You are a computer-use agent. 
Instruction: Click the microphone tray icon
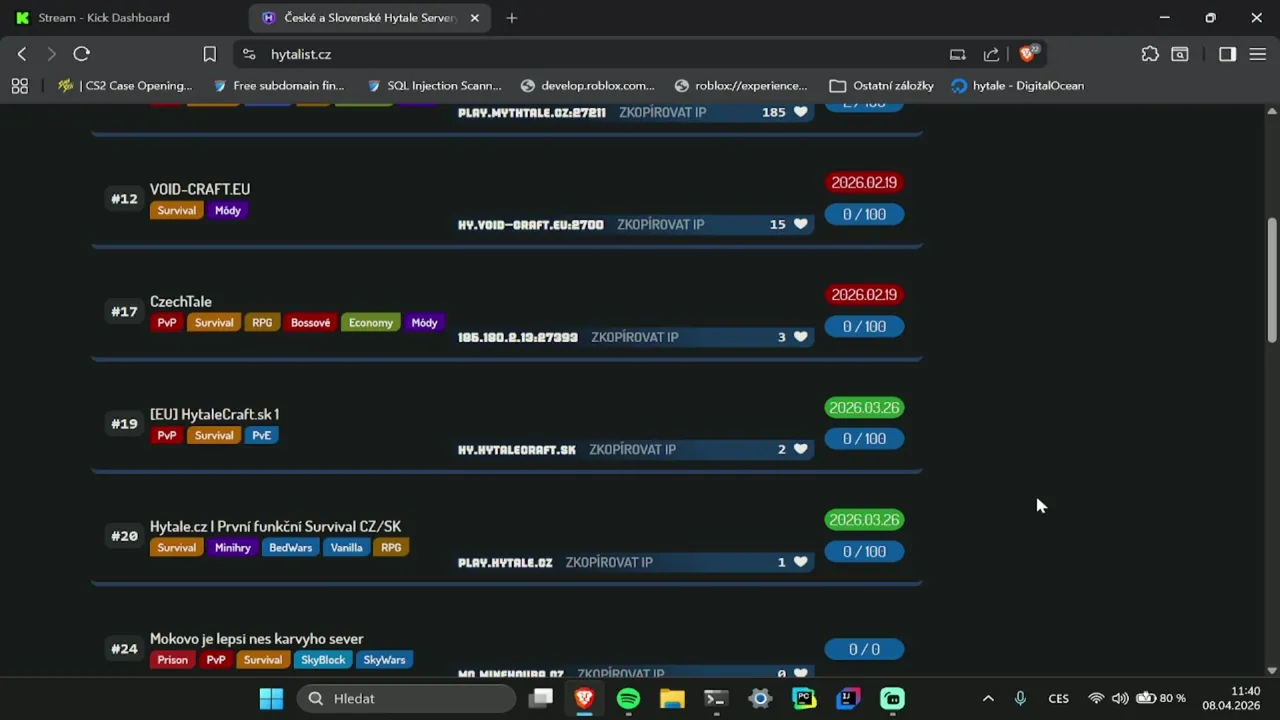tap(1020, 698)
